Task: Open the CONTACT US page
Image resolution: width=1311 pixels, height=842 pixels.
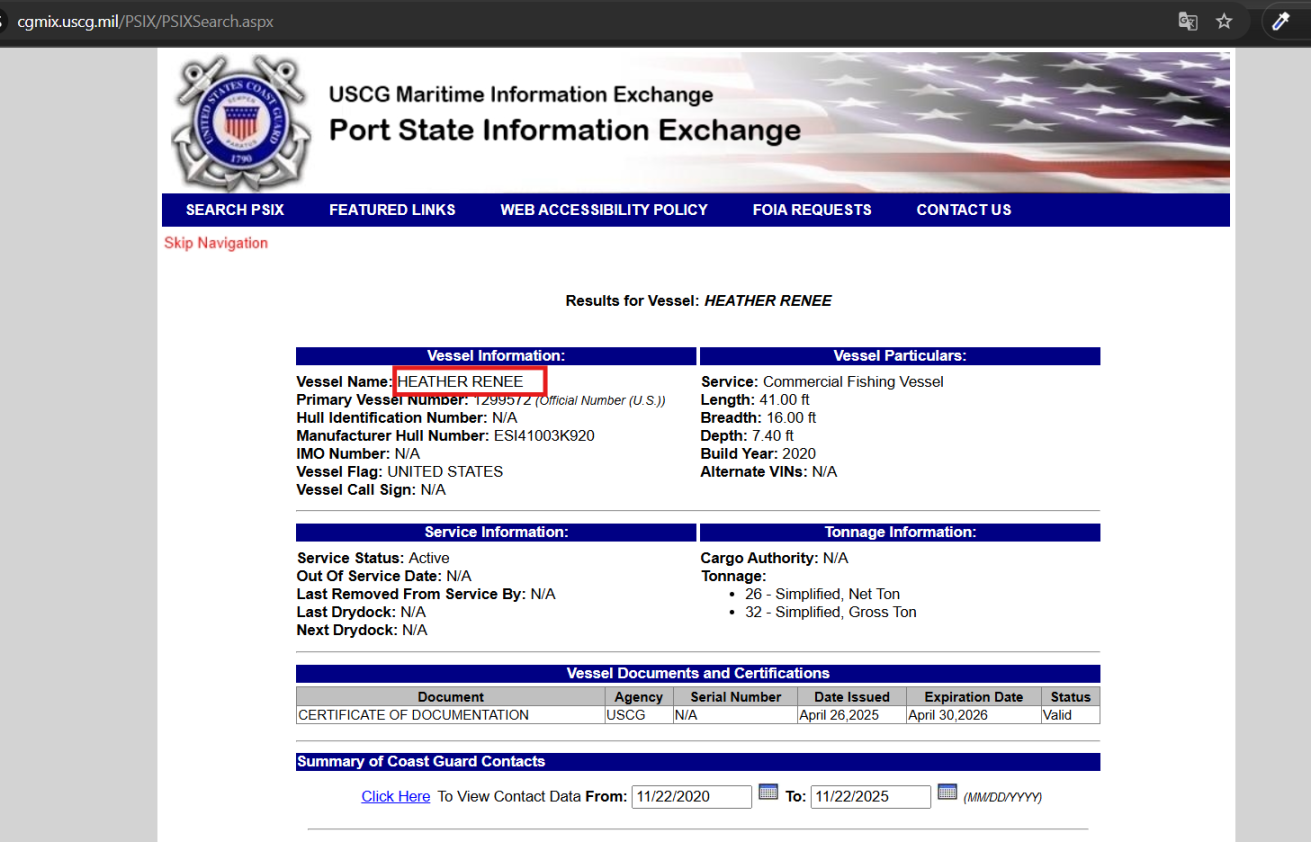Action: (964, 210)
